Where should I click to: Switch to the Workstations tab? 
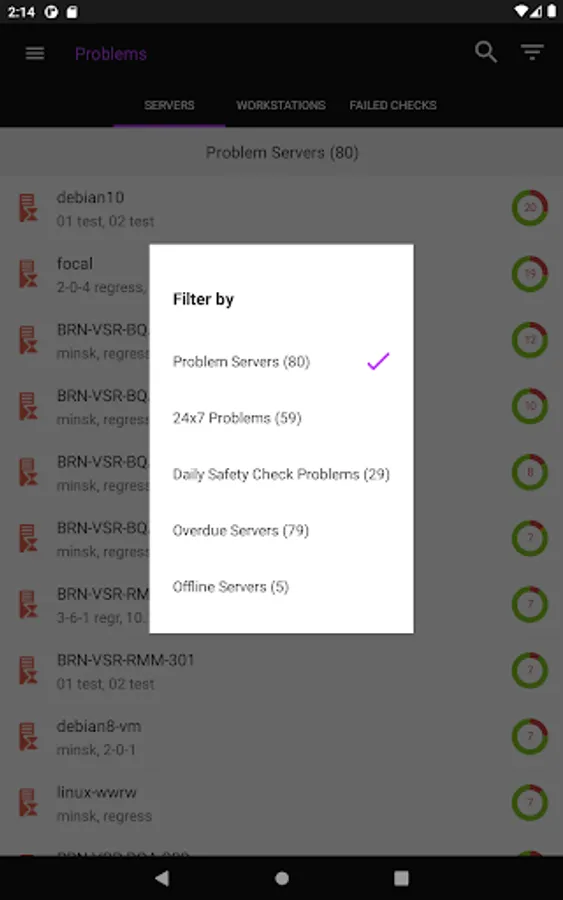[x=281, y=105]
